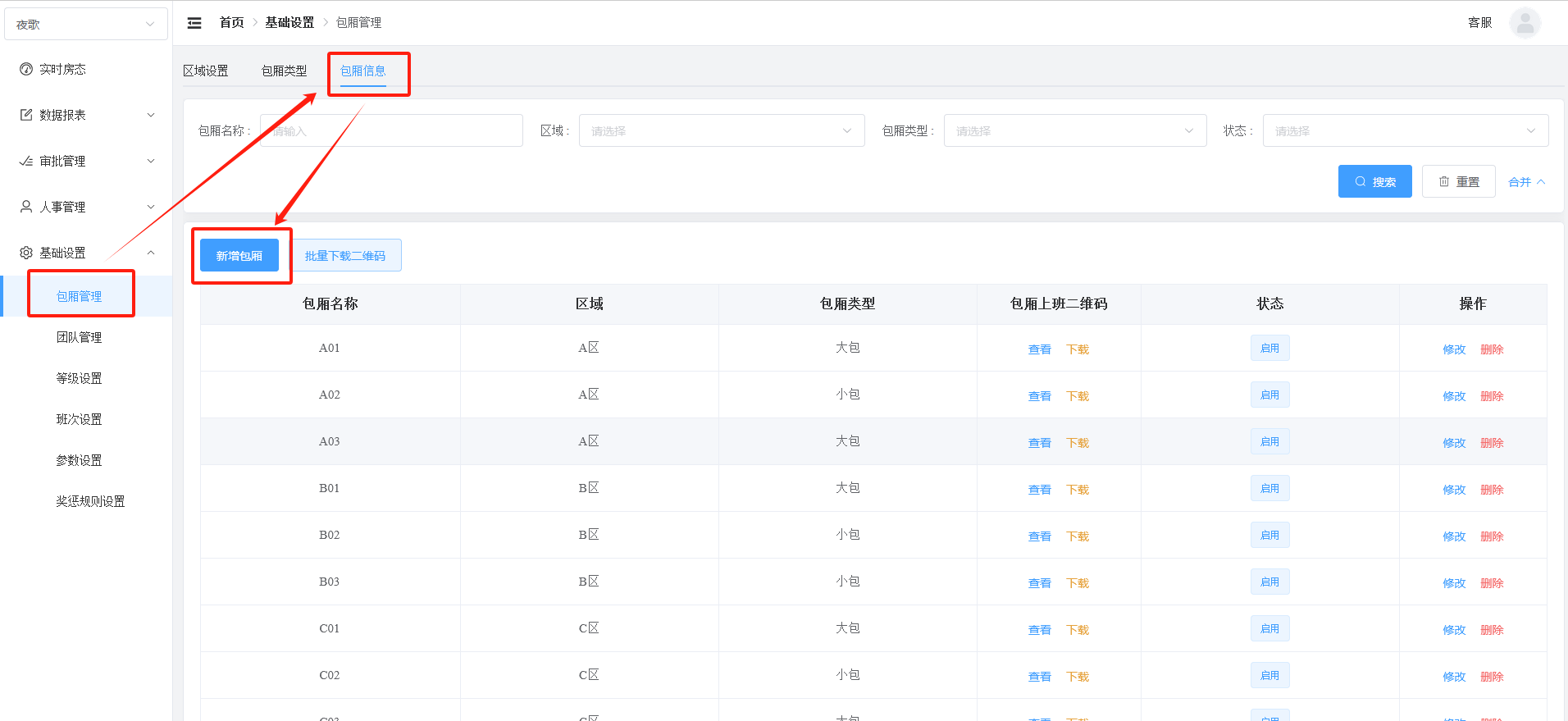Toggle the 启用 status for C01

click(1270, 628)
